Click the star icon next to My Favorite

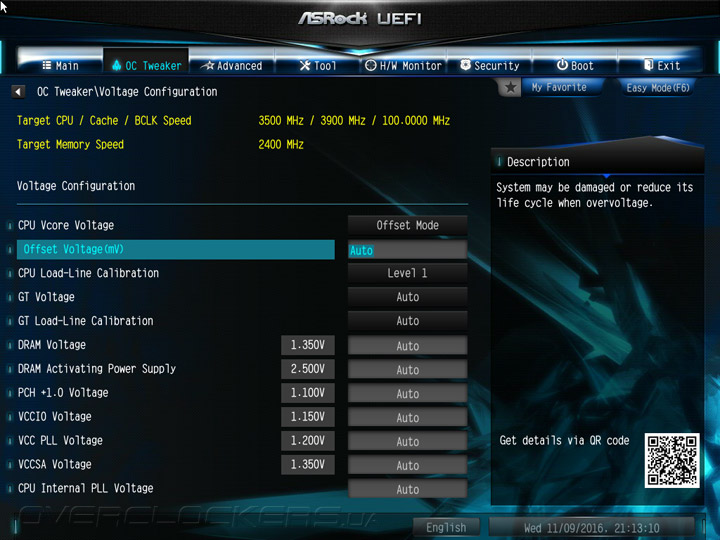click(510, 87)
